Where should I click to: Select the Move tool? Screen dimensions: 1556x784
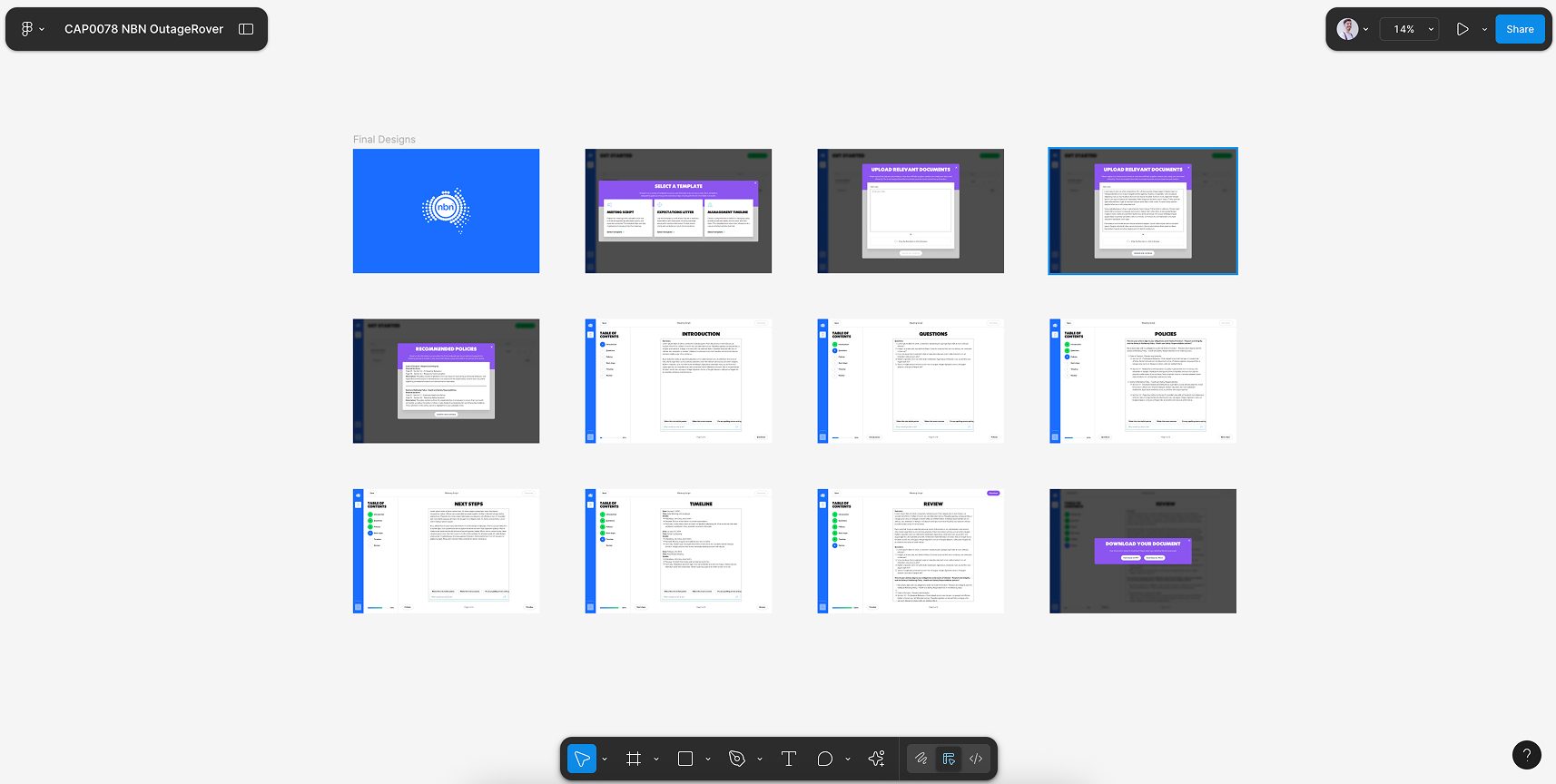[x=582, y=759]
